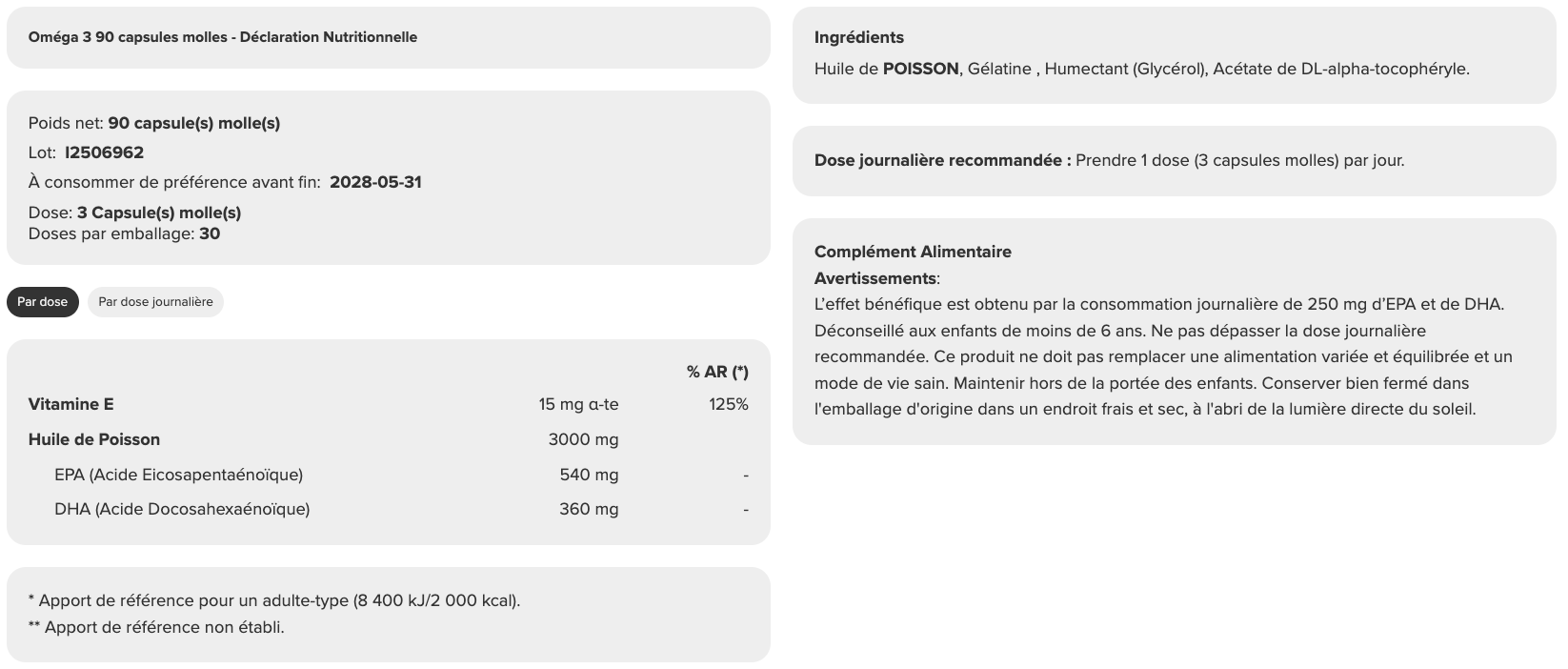The height and width of the screenshot is (669, 1568).
Task: Click the "3 Capsule(s) molle(s)" dose value
Action: click(x=159, y=213)
